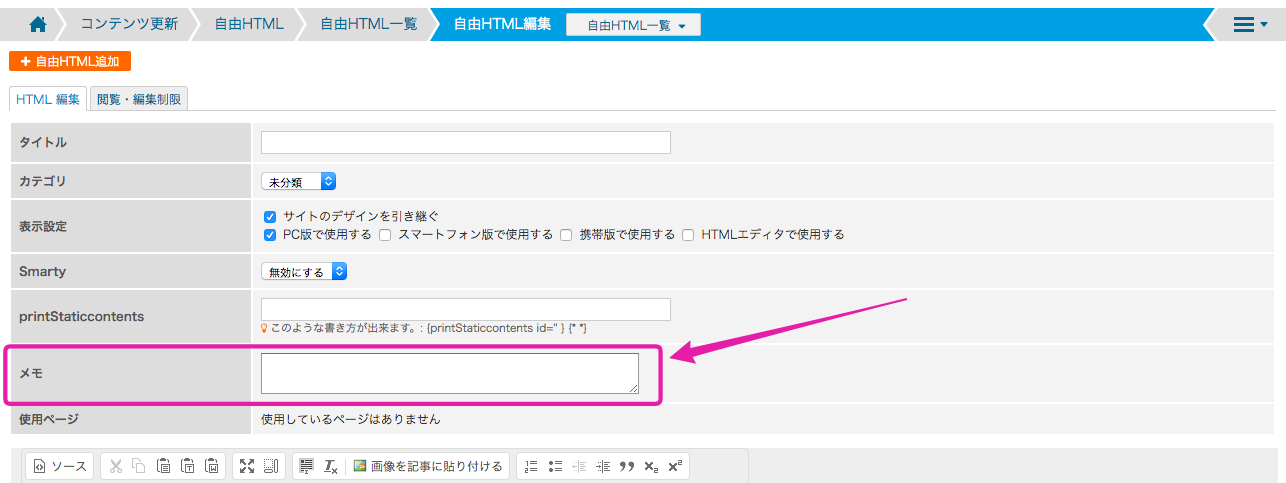The width and height of the screenshot is (1286, 483).
Task: Click the copy icon in editor toolbar
Action: coord(139,466)
